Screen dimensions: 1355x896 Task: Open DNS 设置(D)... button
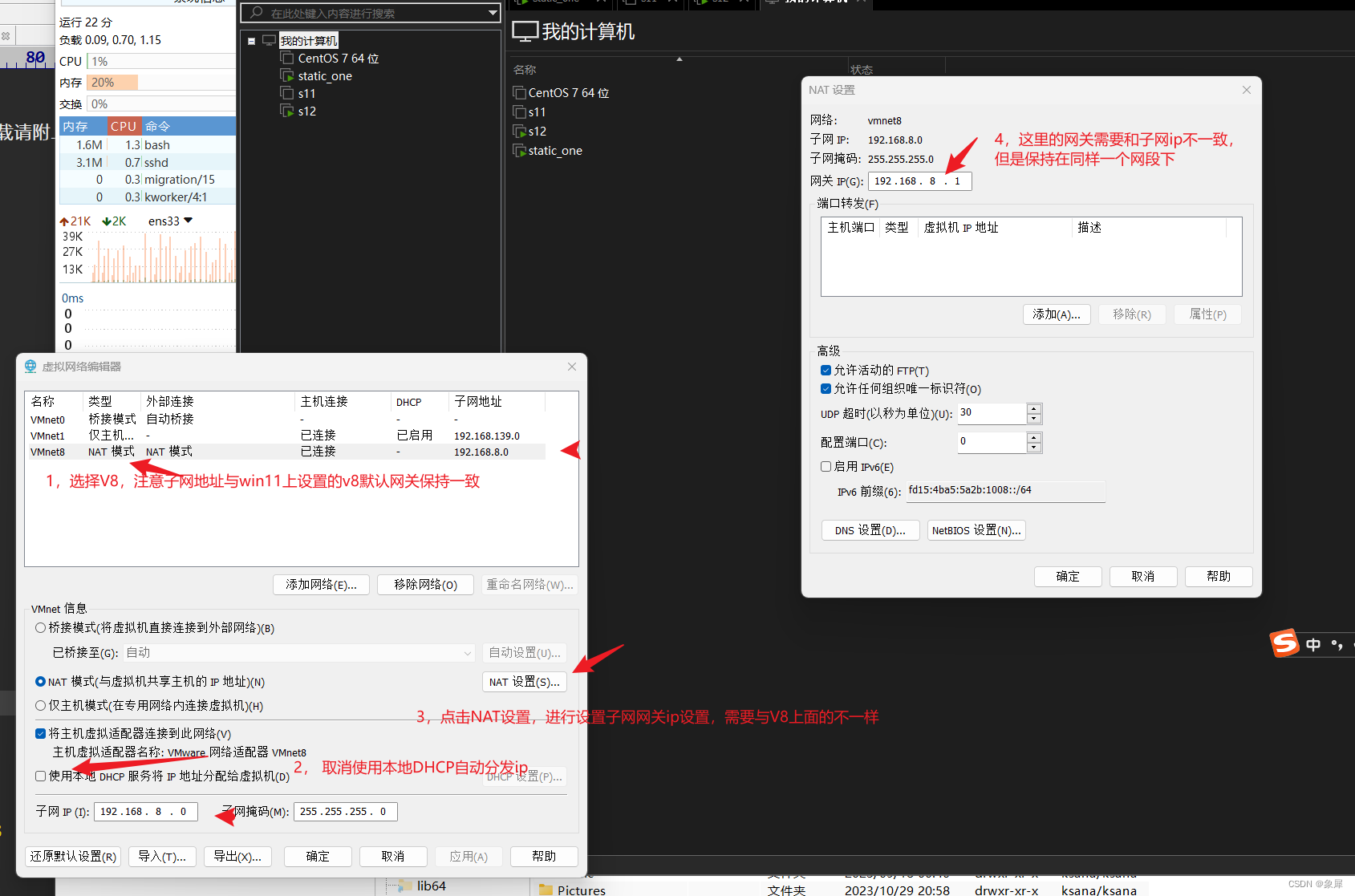coord(870,530)
